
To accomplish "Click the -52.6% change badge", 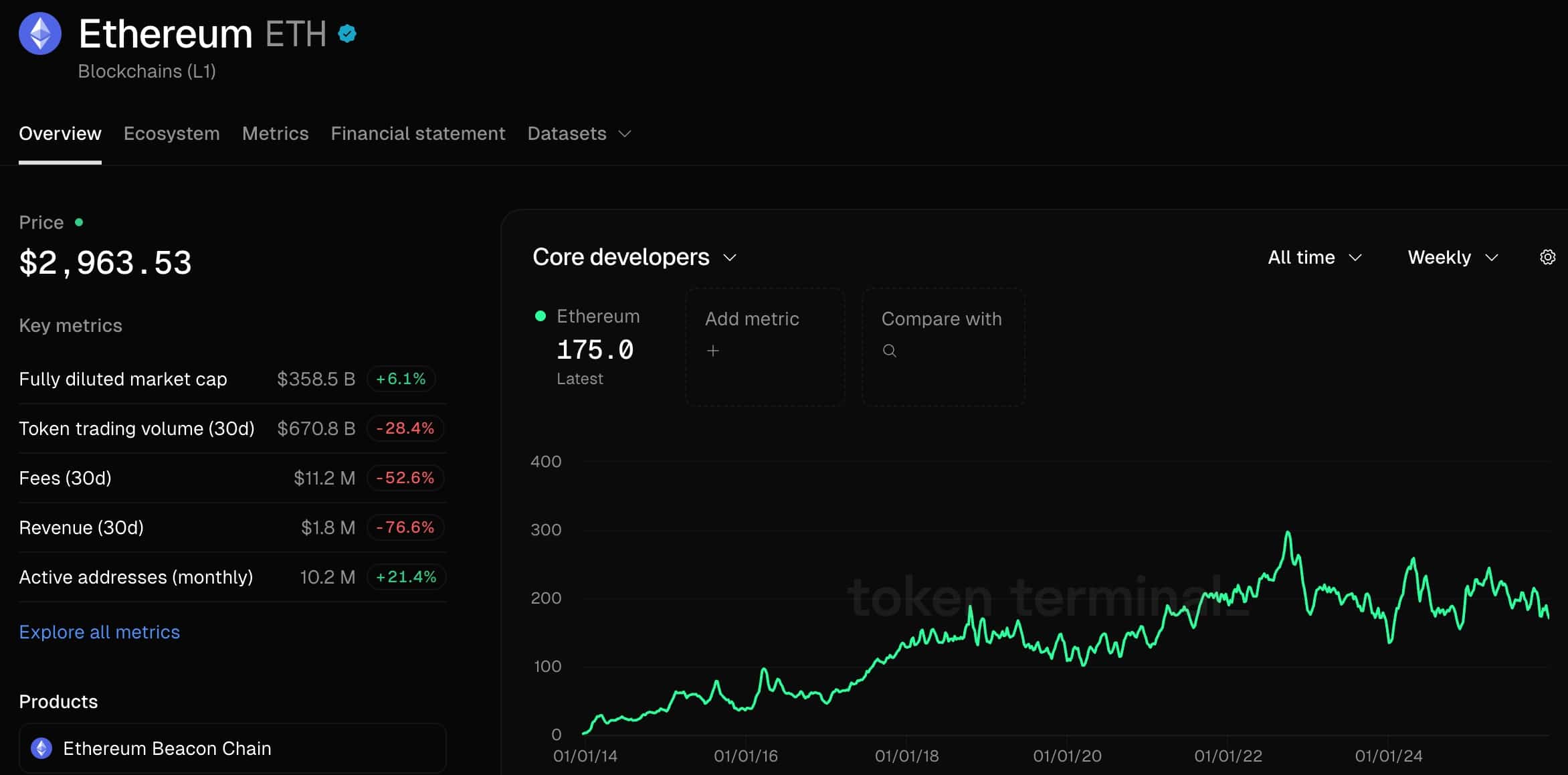I will pos(405,478).
